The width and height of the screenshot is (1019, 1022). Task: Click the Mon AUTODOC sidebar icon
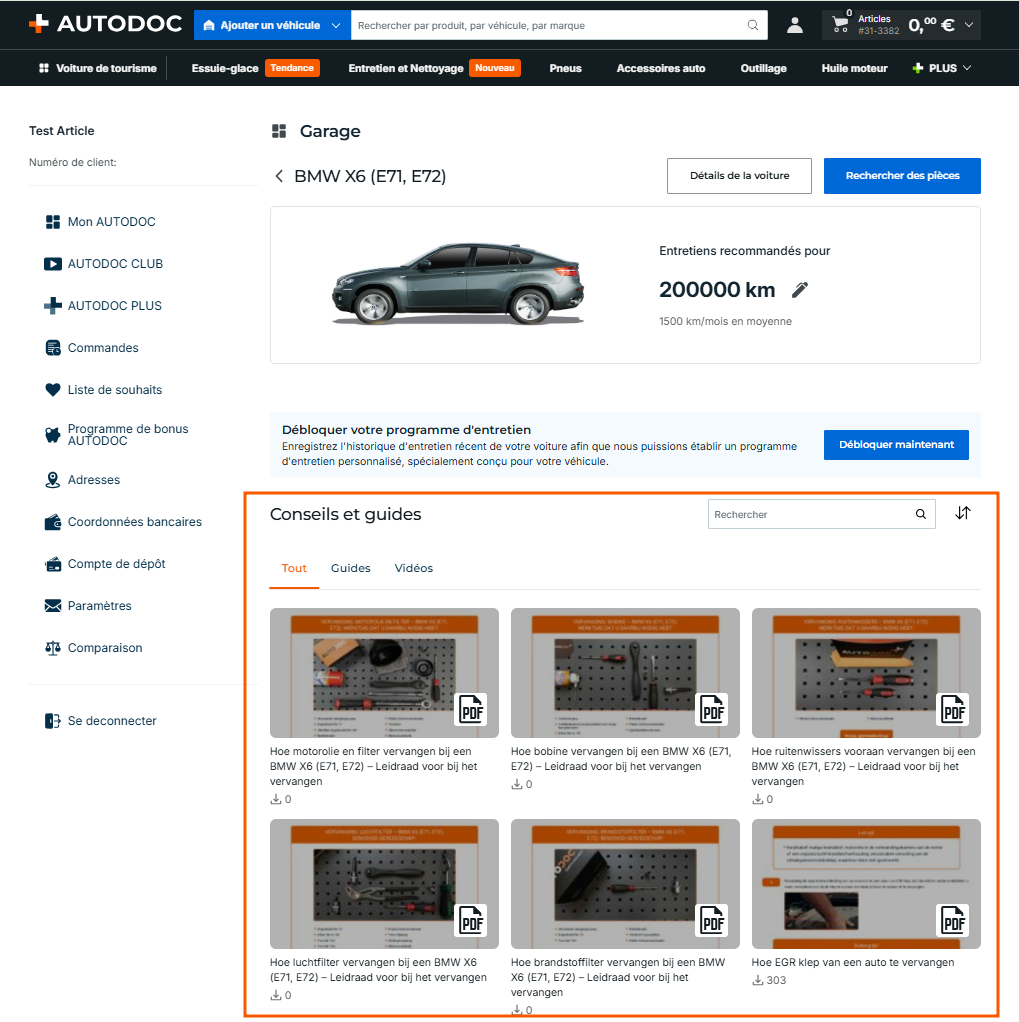(x=53, y=222)
